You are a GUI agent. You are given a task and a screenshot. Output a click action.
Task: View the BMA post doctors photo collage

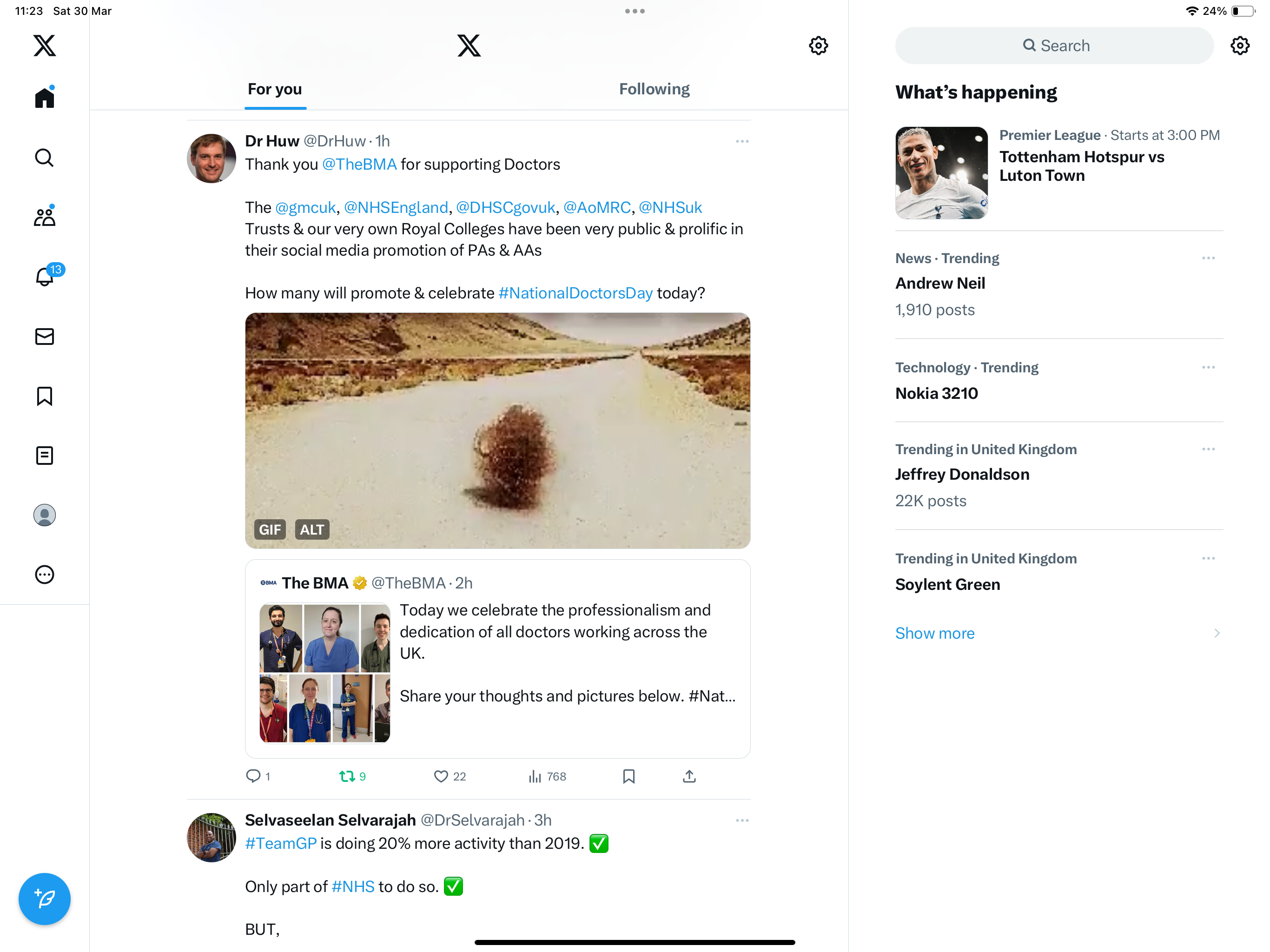coord(324,672)
